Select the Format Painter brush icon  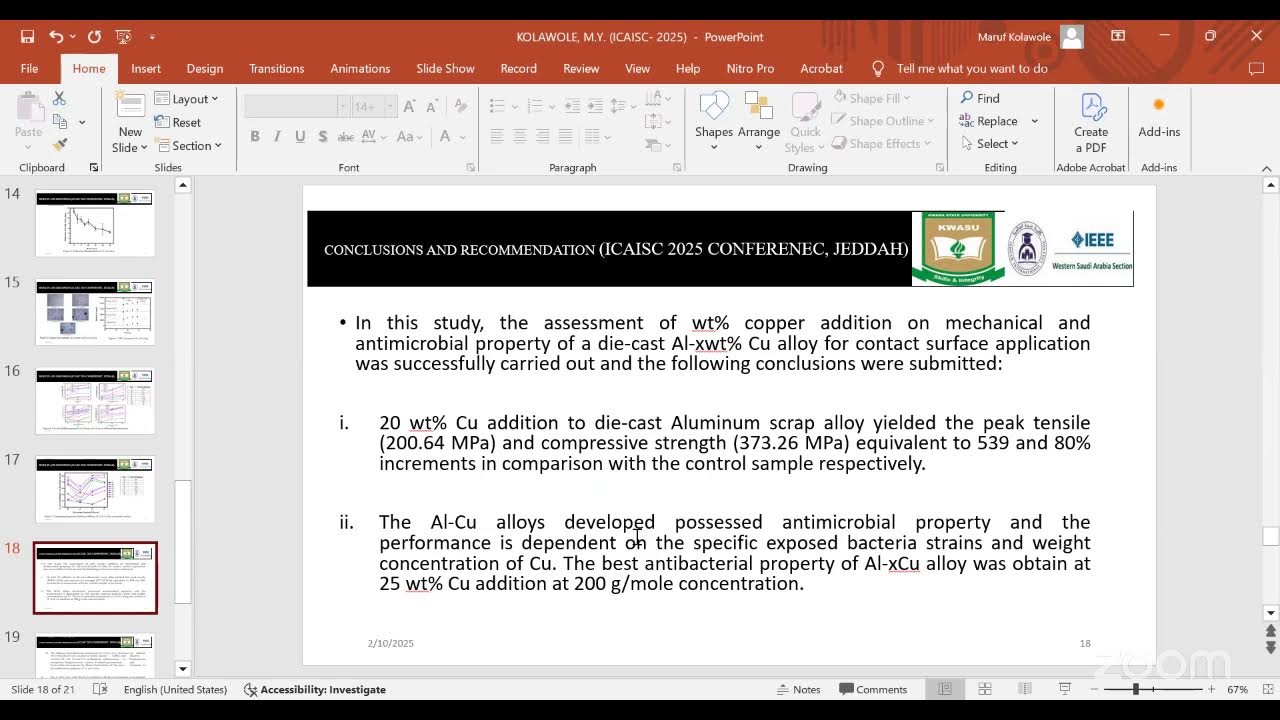pyautogui.click(x=60, y=145)
